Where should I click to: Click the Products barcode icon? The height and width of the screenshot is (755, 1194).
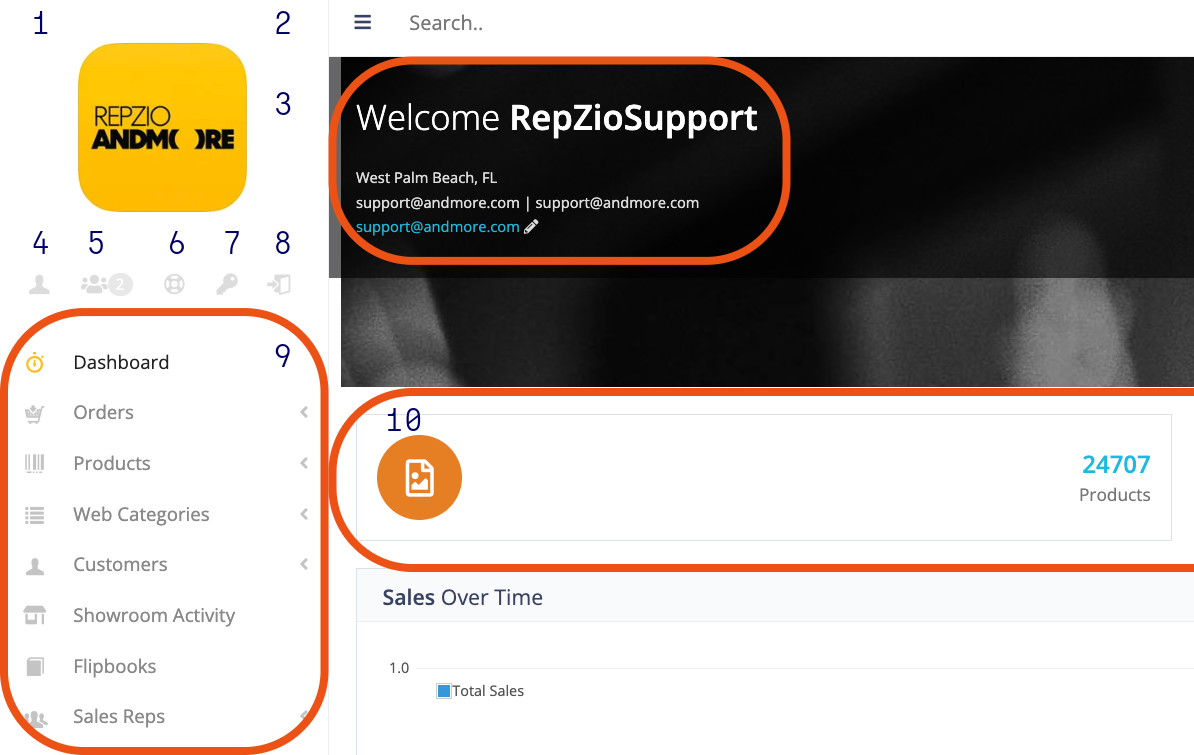coord(35,463)
